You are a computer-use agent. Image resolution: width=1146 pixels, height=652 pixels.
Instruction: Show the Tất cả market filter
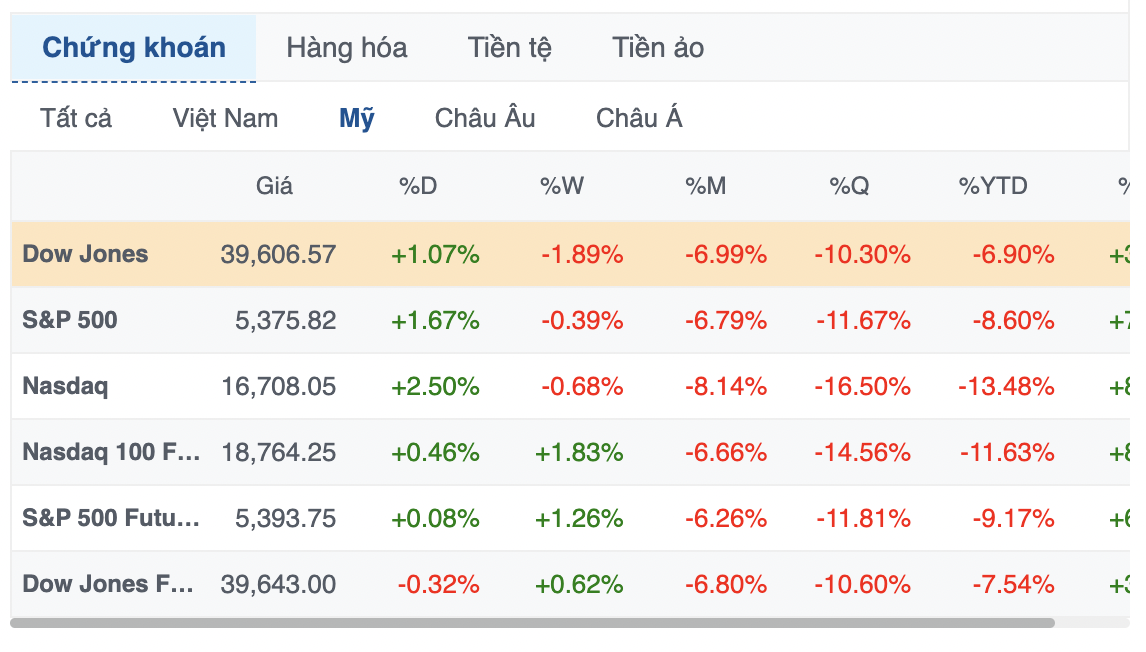[x=76, y=118]
